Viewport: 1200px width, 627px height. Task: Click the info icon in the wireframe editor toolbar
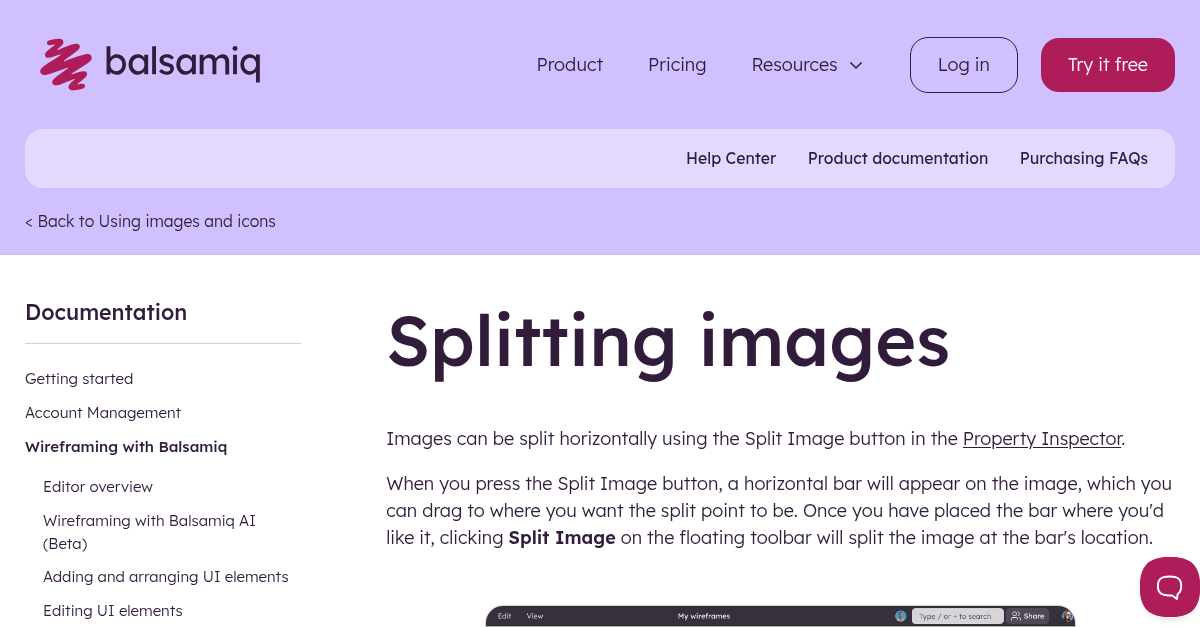point(901,616)
